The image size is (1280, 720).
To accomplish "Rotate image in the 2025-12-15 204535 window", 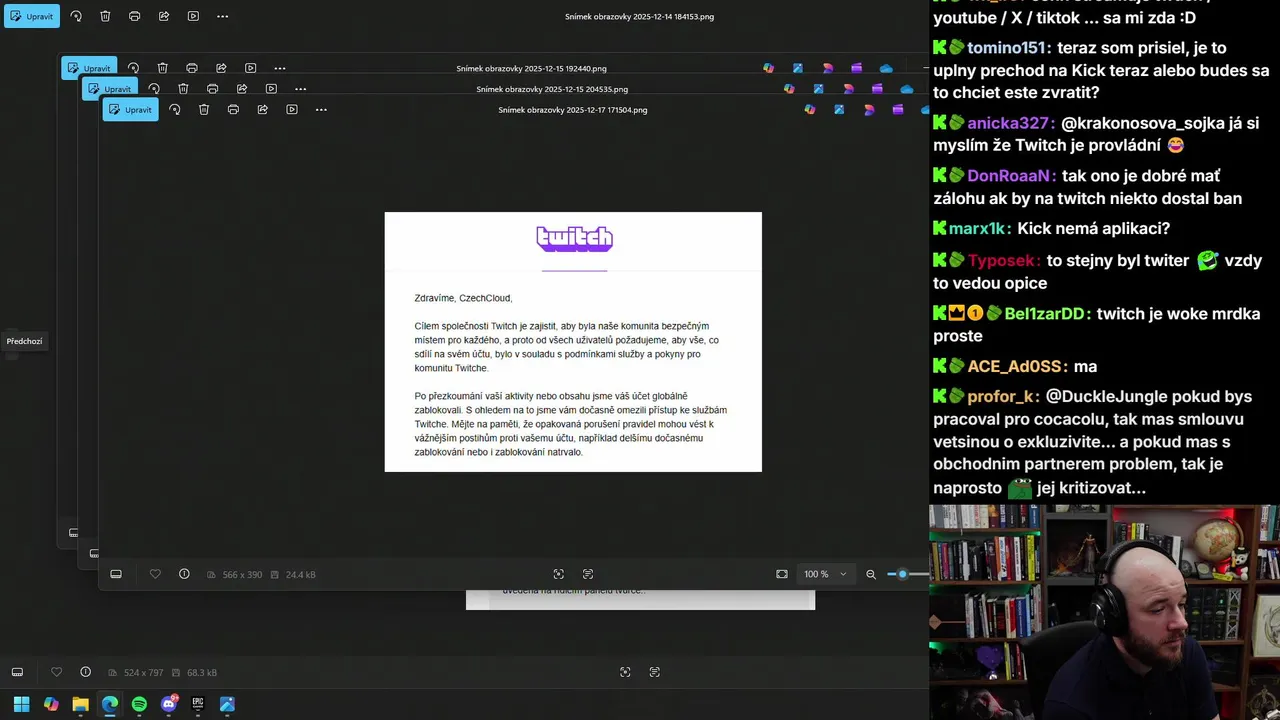I will pyautogui.click(x=154, y=89).
